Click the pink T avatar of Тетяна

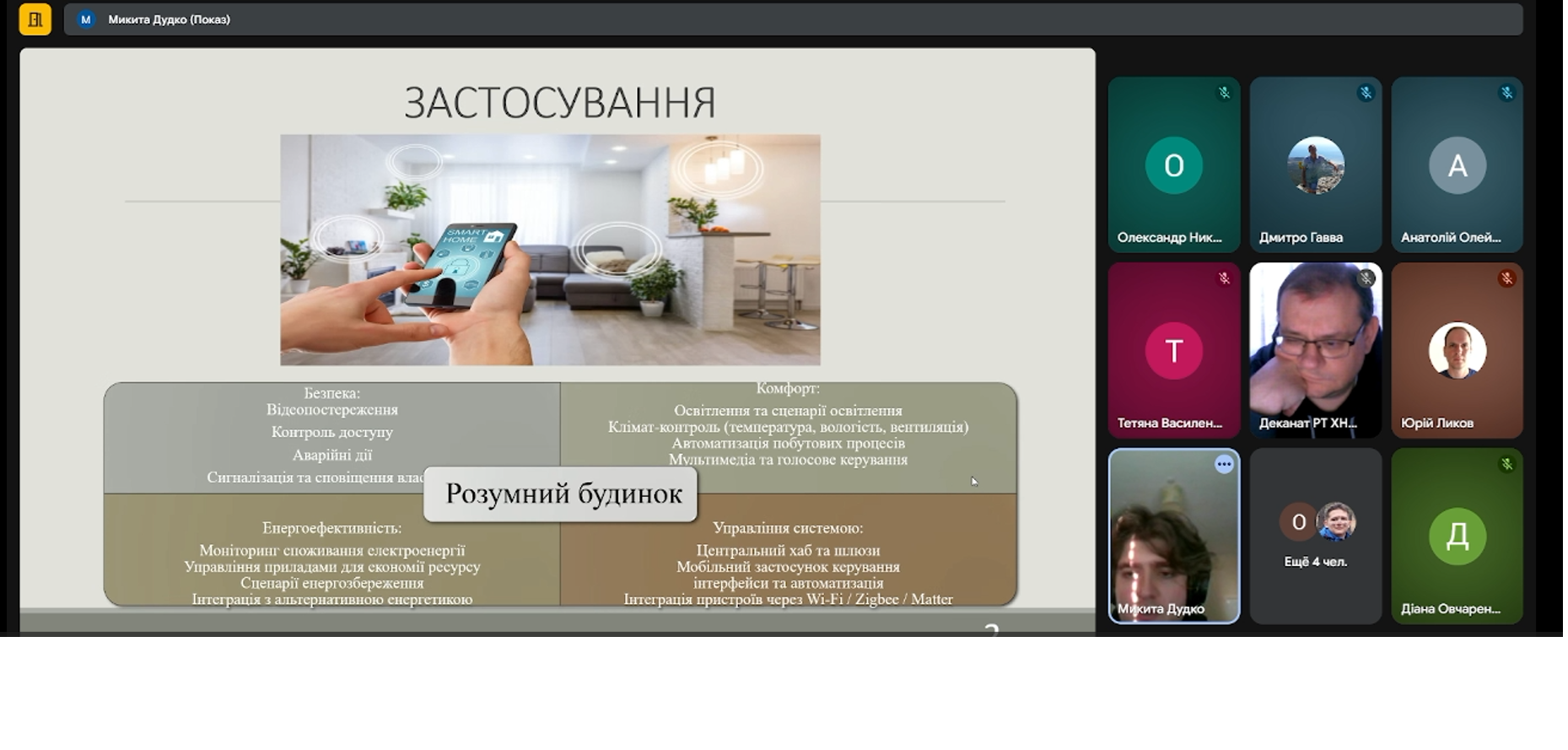pyautogui.click(x=1173, y=350)
